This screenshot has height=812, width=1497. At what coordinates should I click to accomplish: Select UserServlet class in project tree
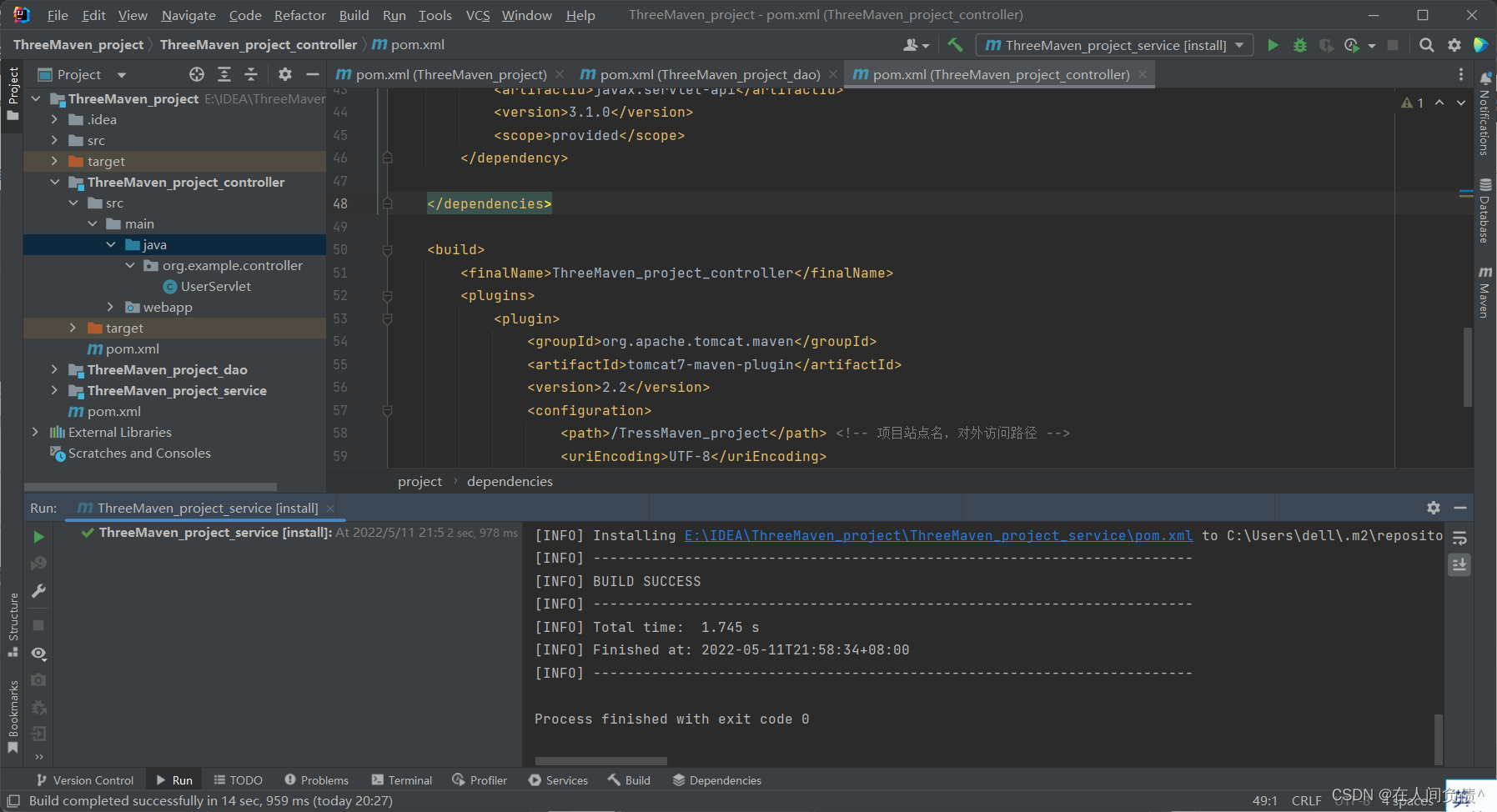[x=216, y=286]
